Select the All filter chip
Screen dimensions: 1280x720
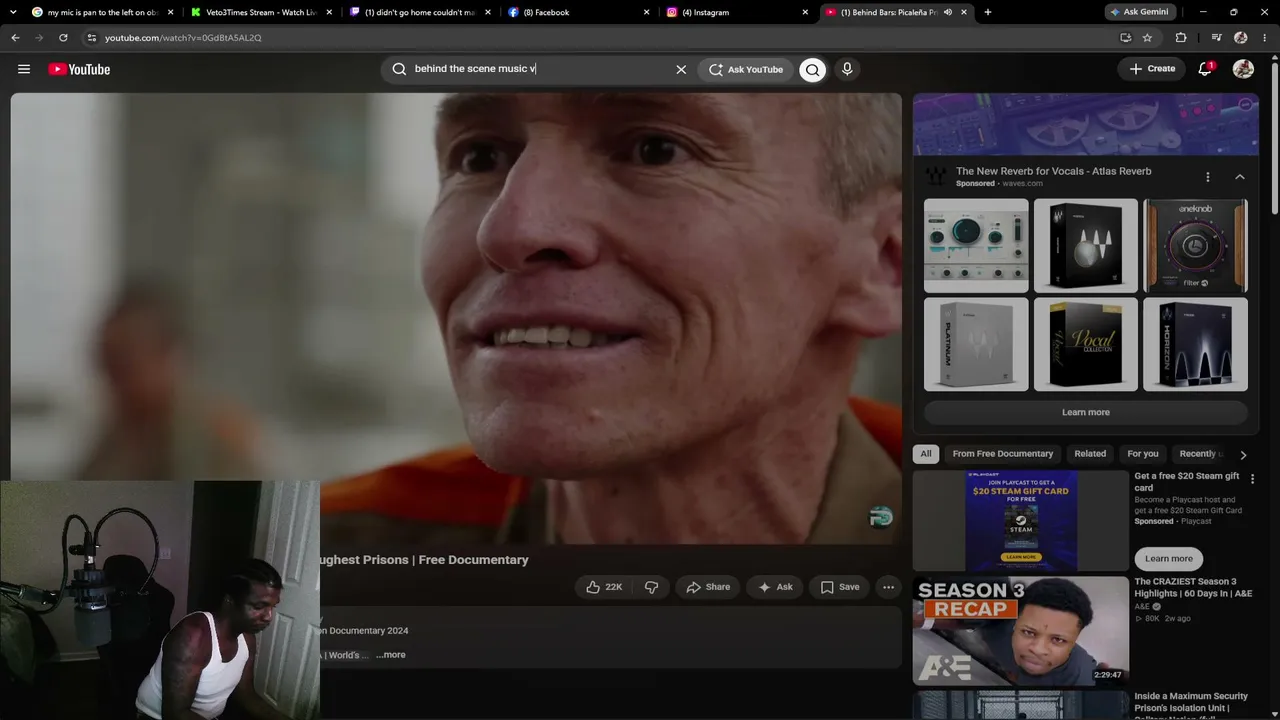click(x=926, y=454)
